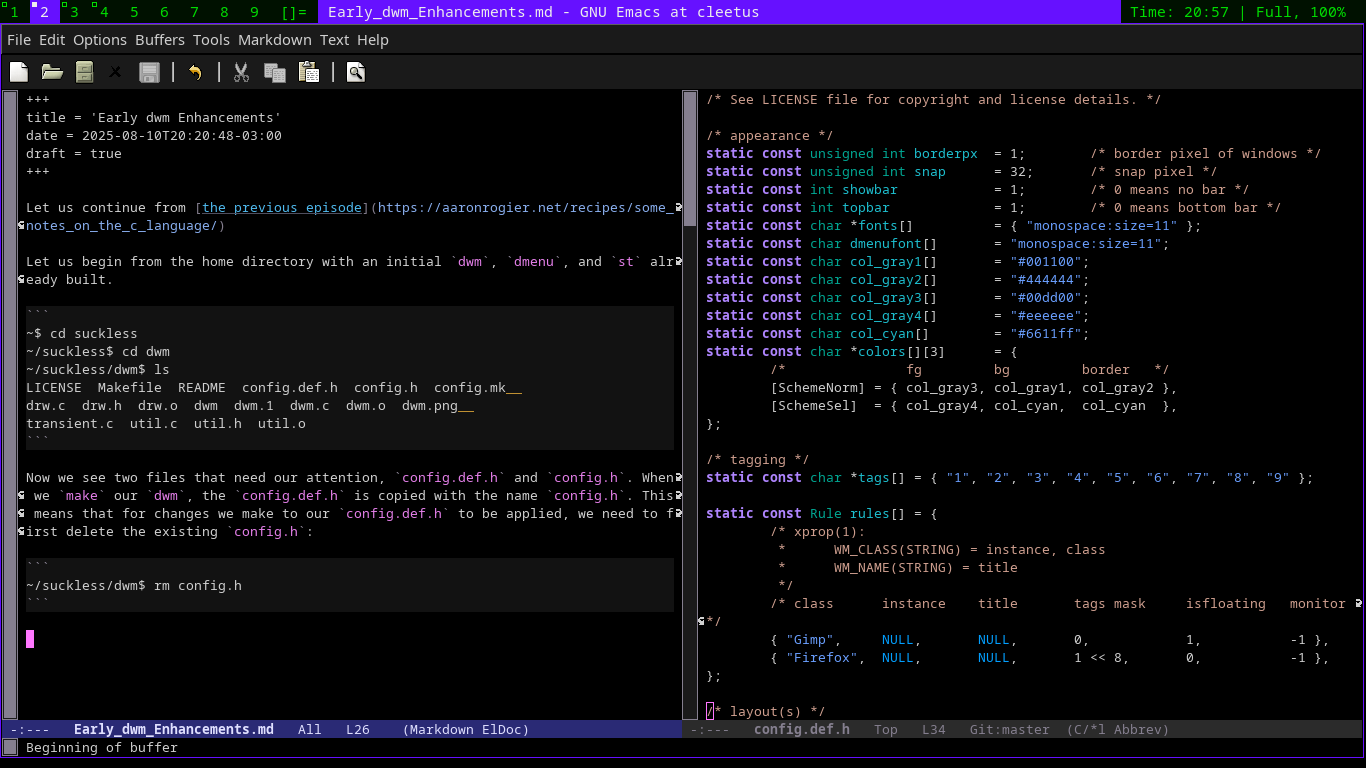Click the Search magnifier icon
The width and height of the screenshot is (1366, 768).
tap(356, 72)
